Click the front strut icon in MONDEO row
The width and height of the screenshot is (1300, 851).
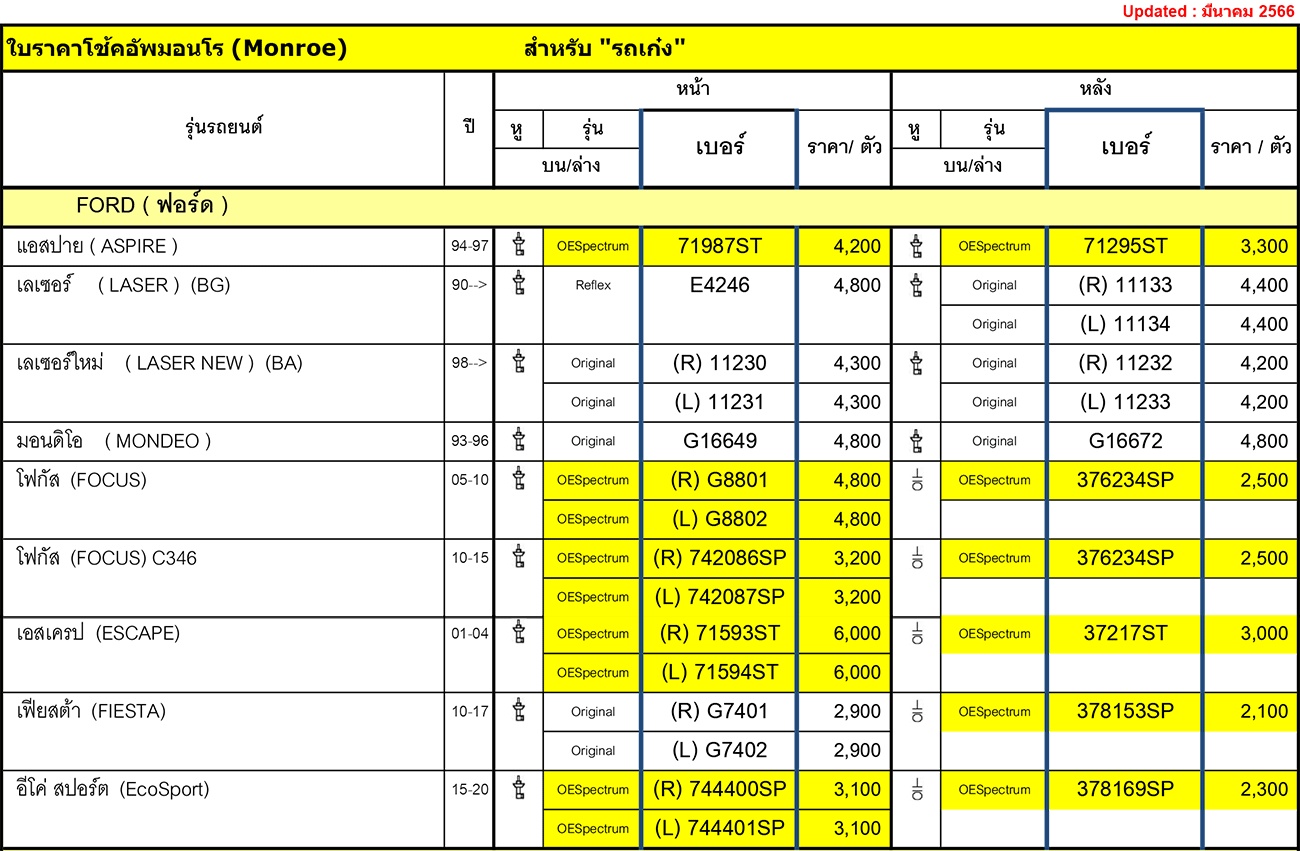tap(518, 441)
